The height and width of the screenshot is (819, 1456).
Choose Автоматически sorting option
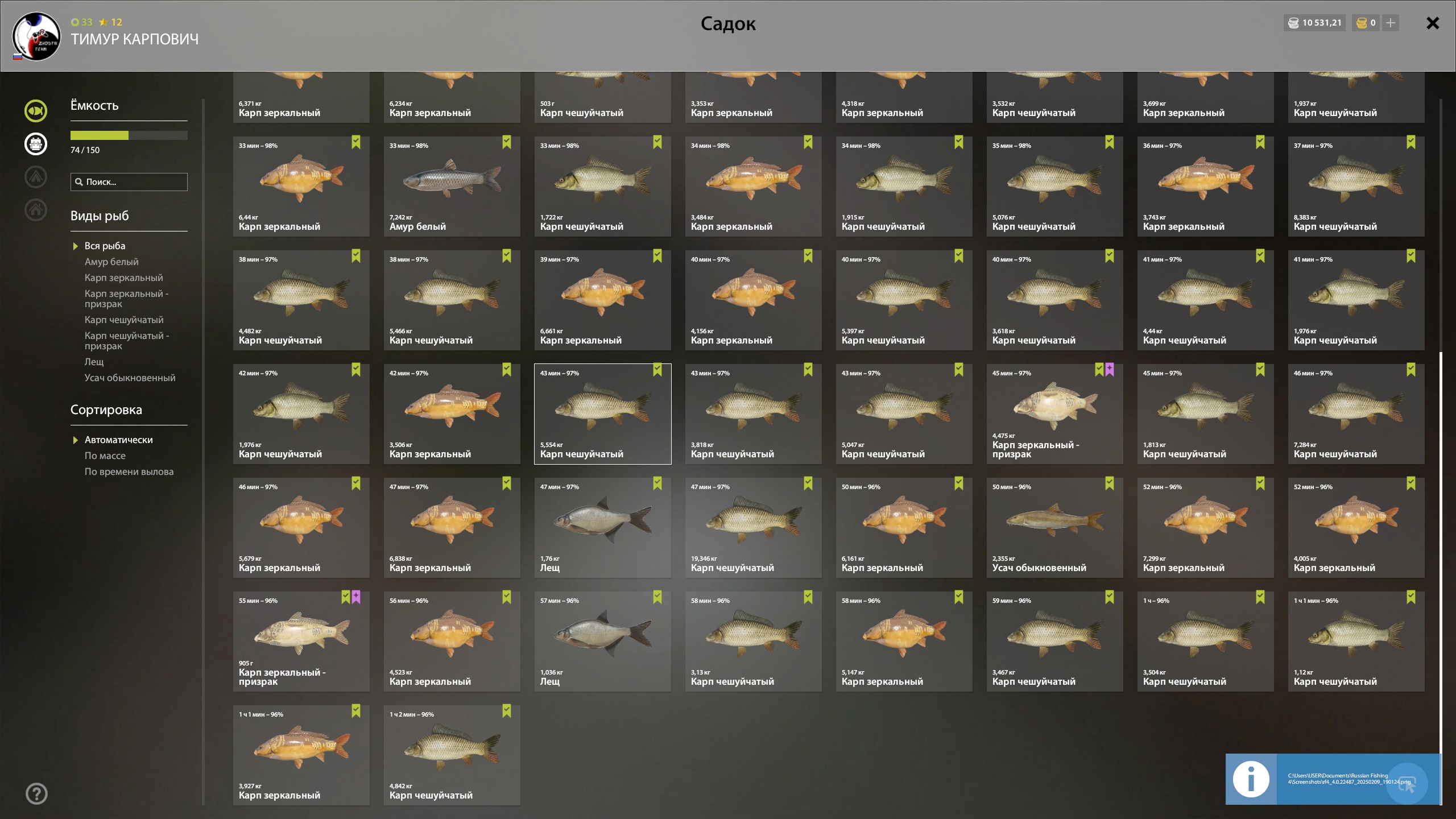118,440
